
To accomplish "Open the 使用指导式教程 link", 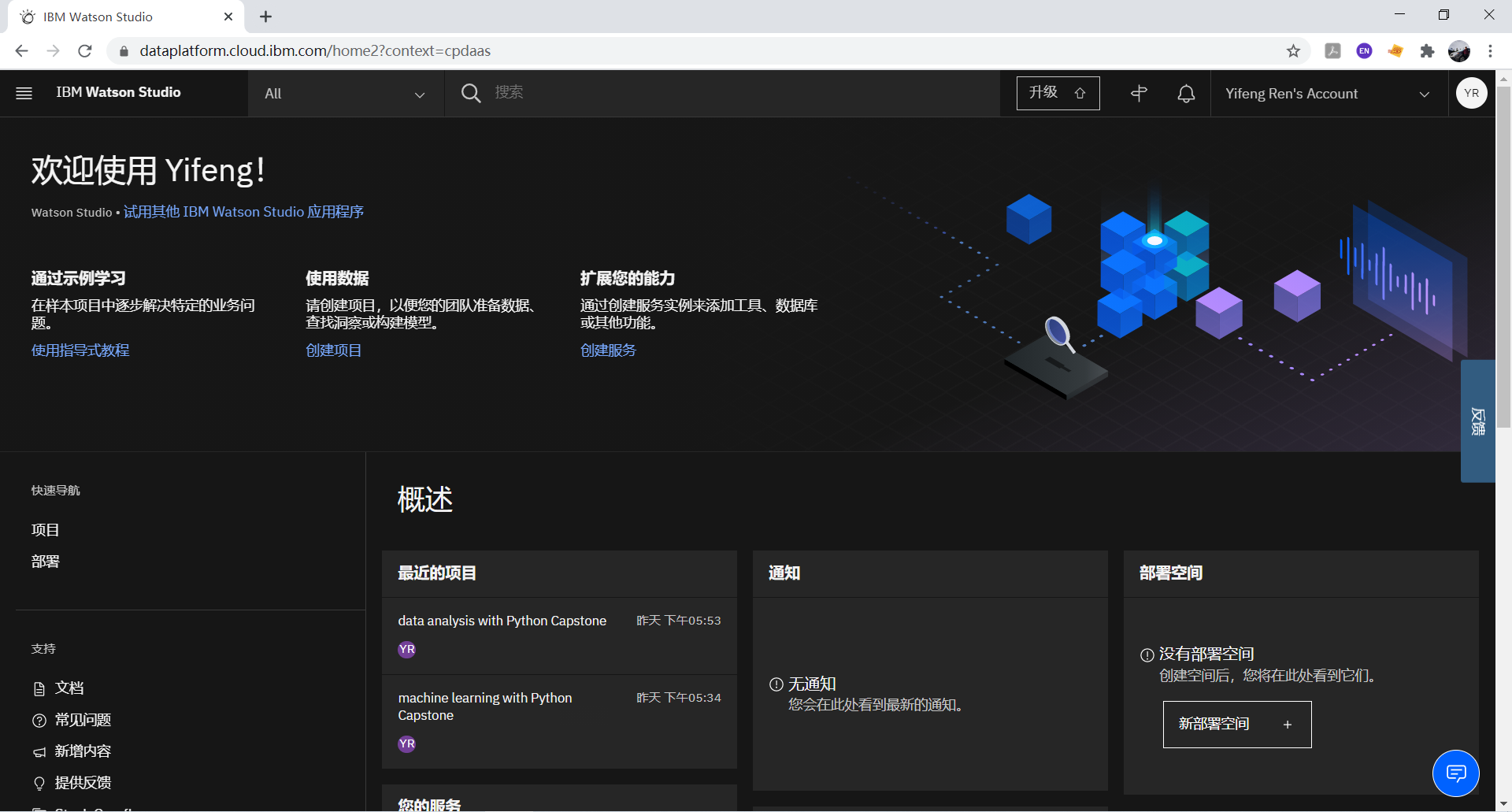I will point(80,350).
